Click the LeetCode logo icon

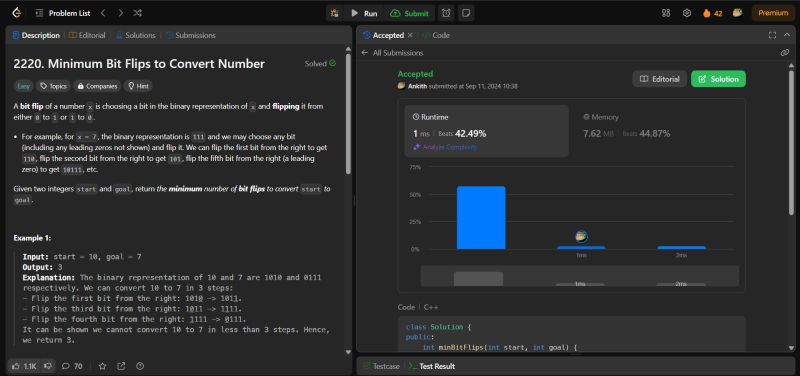tap(17, 13)
